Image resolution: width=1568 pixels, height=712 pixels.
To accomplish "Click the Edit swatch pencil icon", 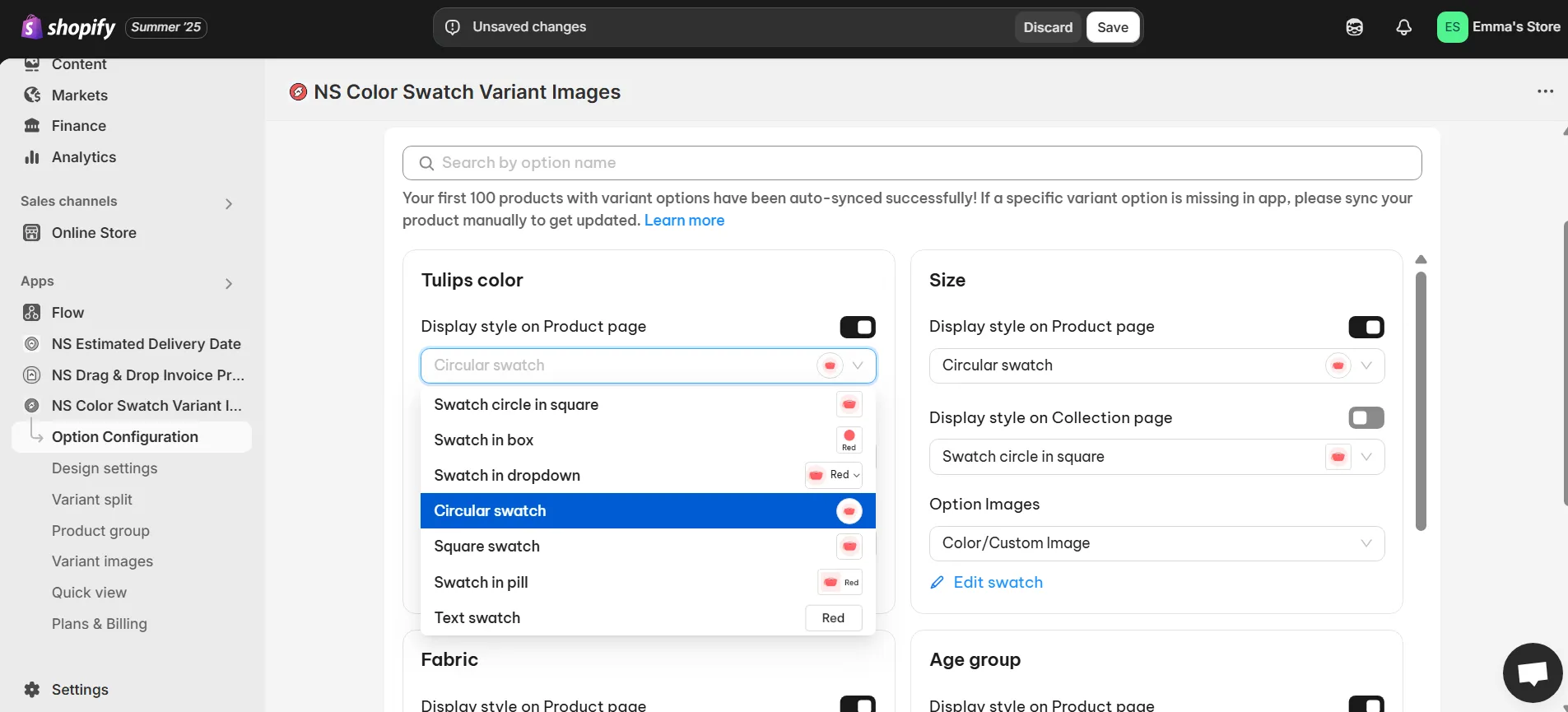I will tap(937, 583).
